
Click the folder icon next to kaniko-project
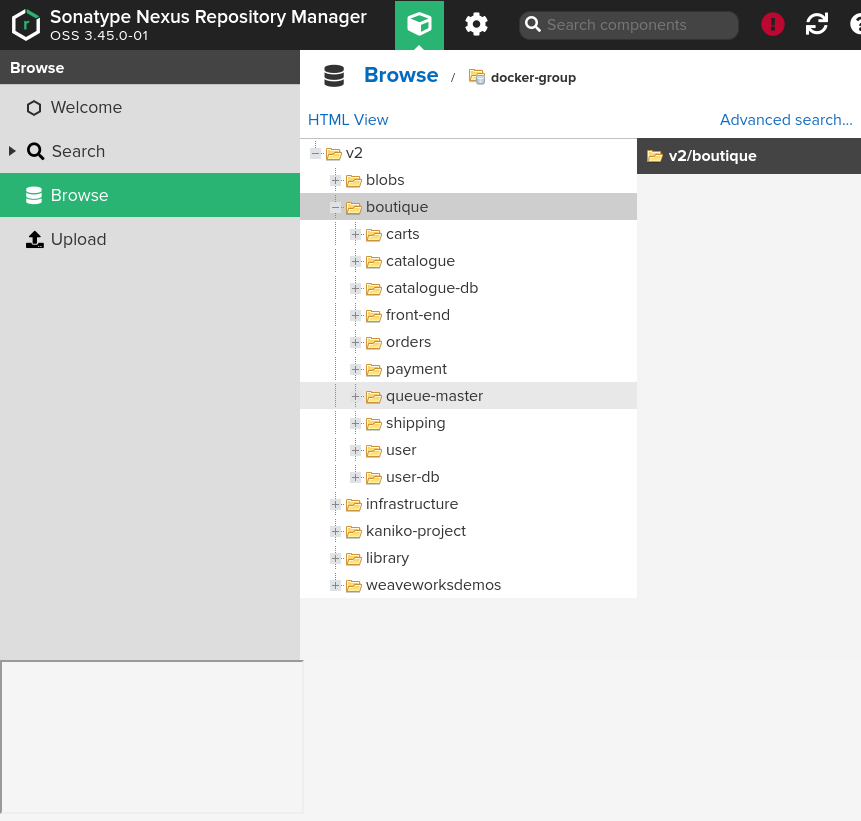[x=354, y=532]
